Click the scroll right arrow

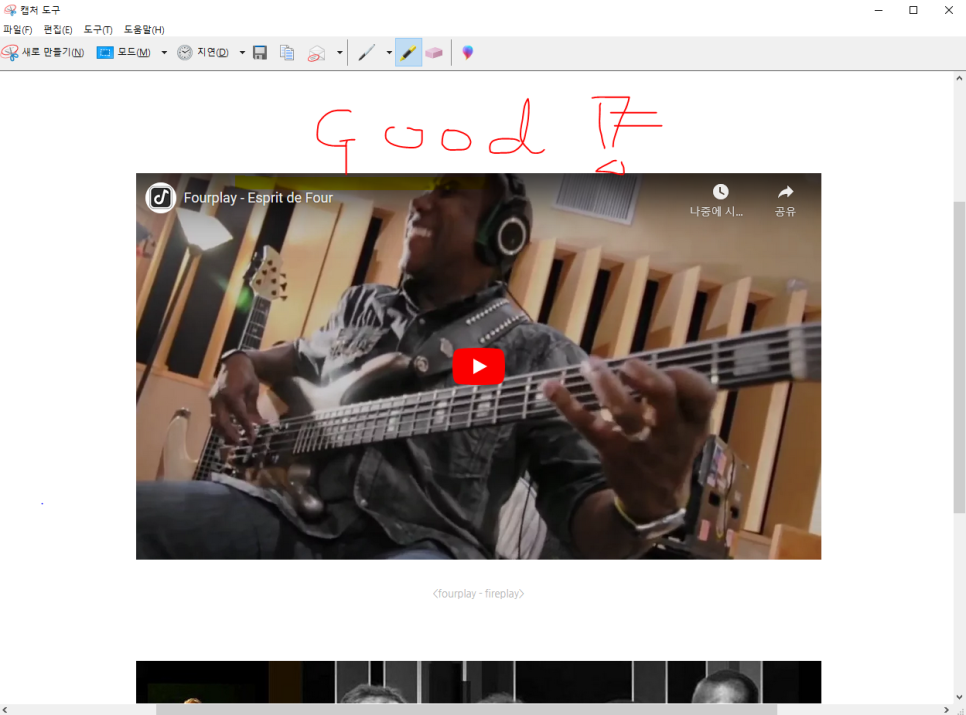[947, 709]
